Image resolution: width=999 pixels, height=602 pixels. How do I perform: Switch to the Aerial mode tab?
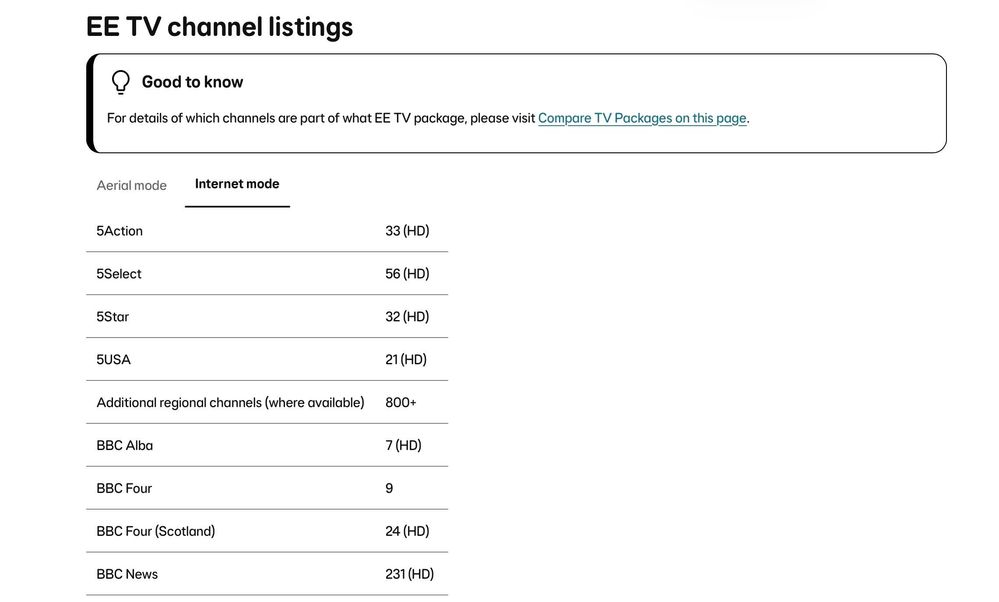[x=131, y=185]
